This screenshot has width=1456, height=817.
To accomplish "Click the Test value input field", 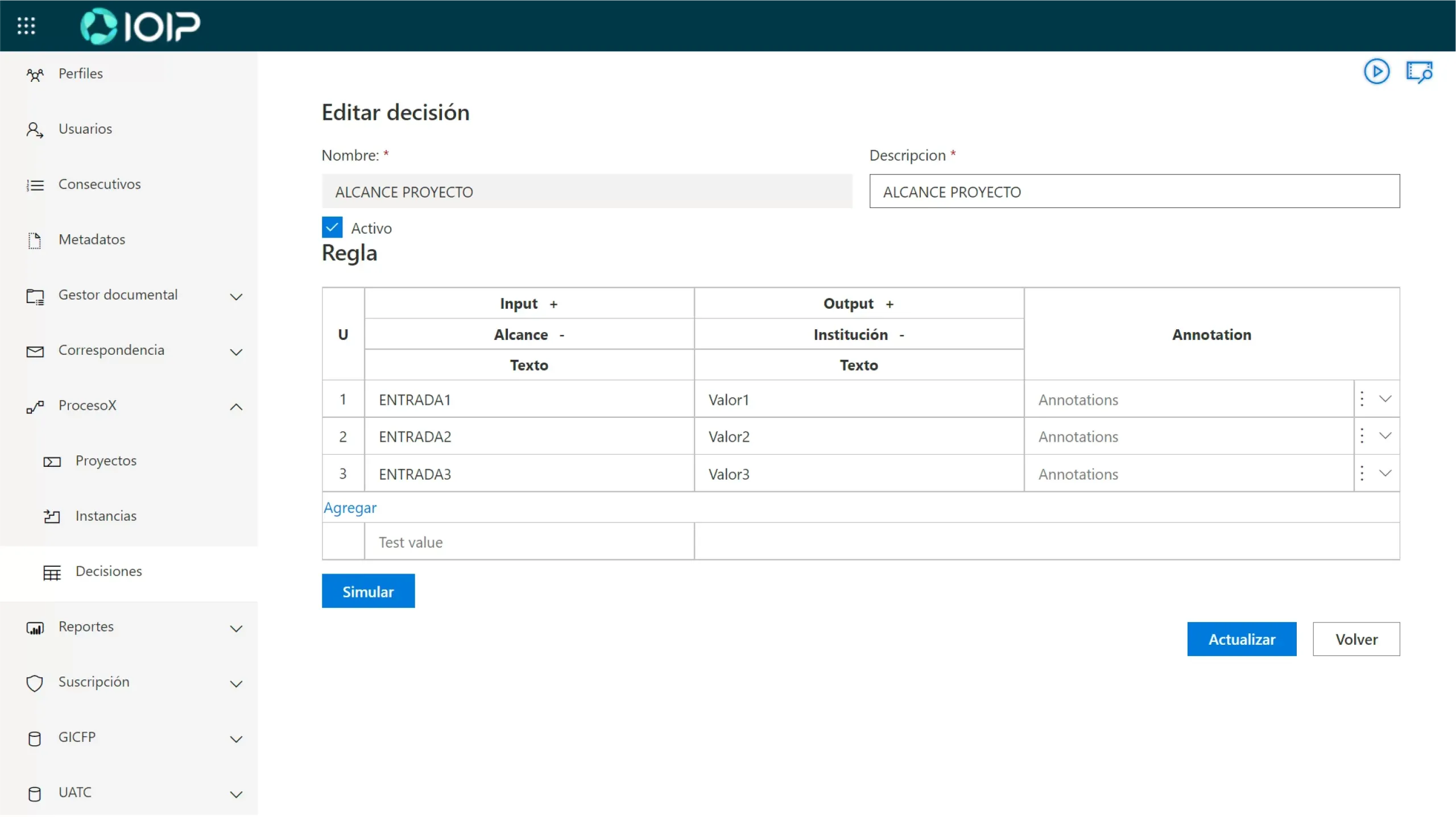I will pos(529,542).
